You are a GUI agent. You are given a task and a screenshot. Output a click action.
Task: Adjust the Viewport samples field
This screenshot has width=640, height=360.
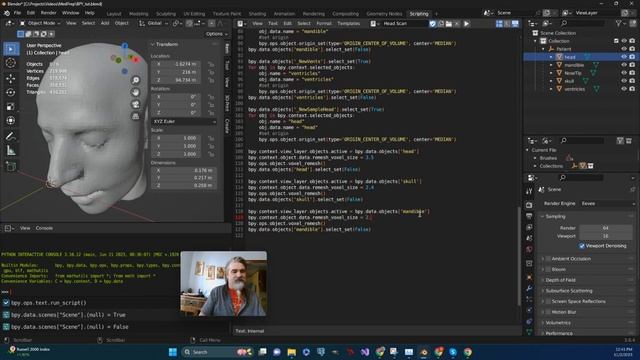point(605,236)
